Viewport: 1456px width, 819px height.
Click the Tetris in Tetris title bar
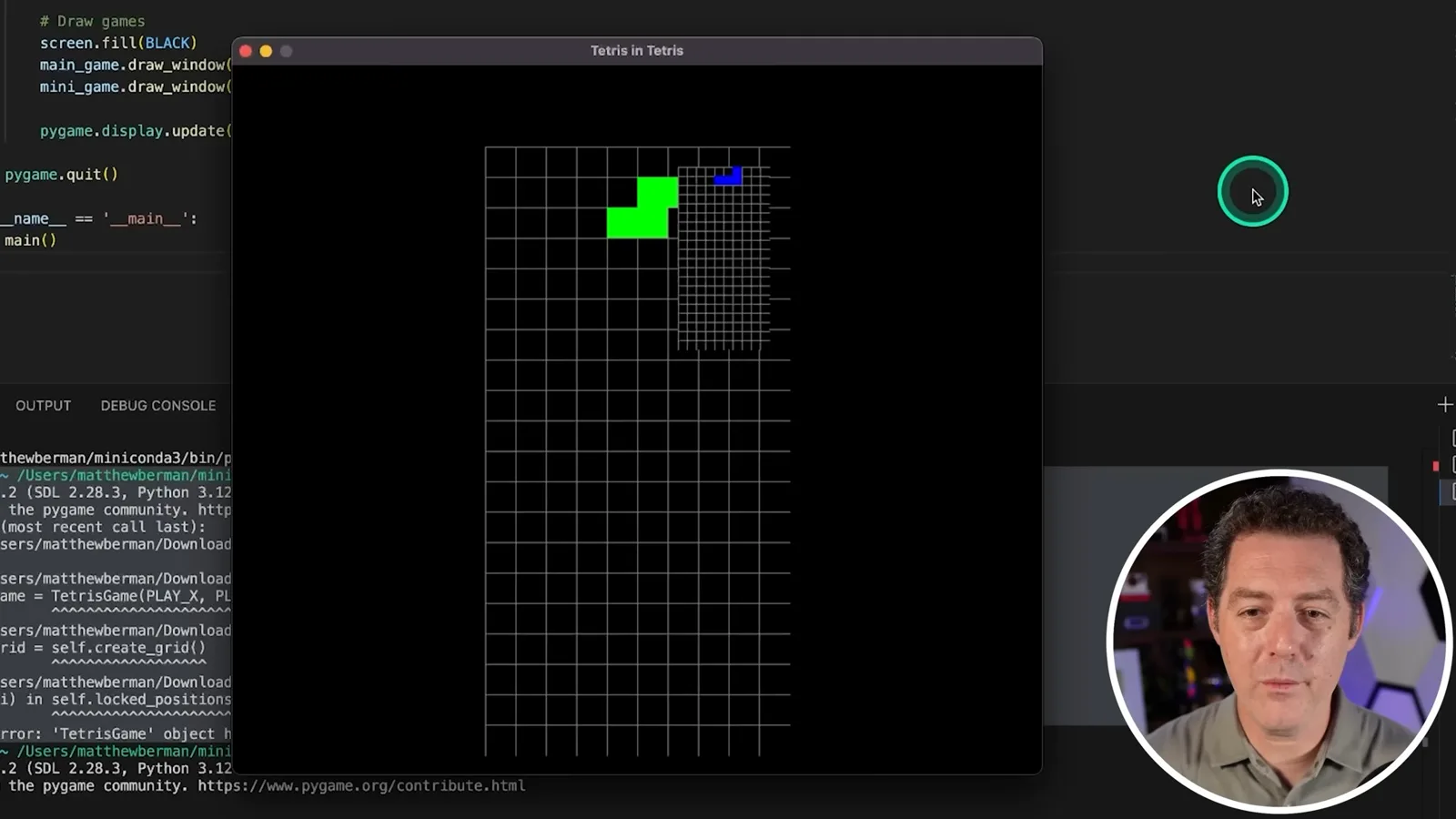(637, 51)
